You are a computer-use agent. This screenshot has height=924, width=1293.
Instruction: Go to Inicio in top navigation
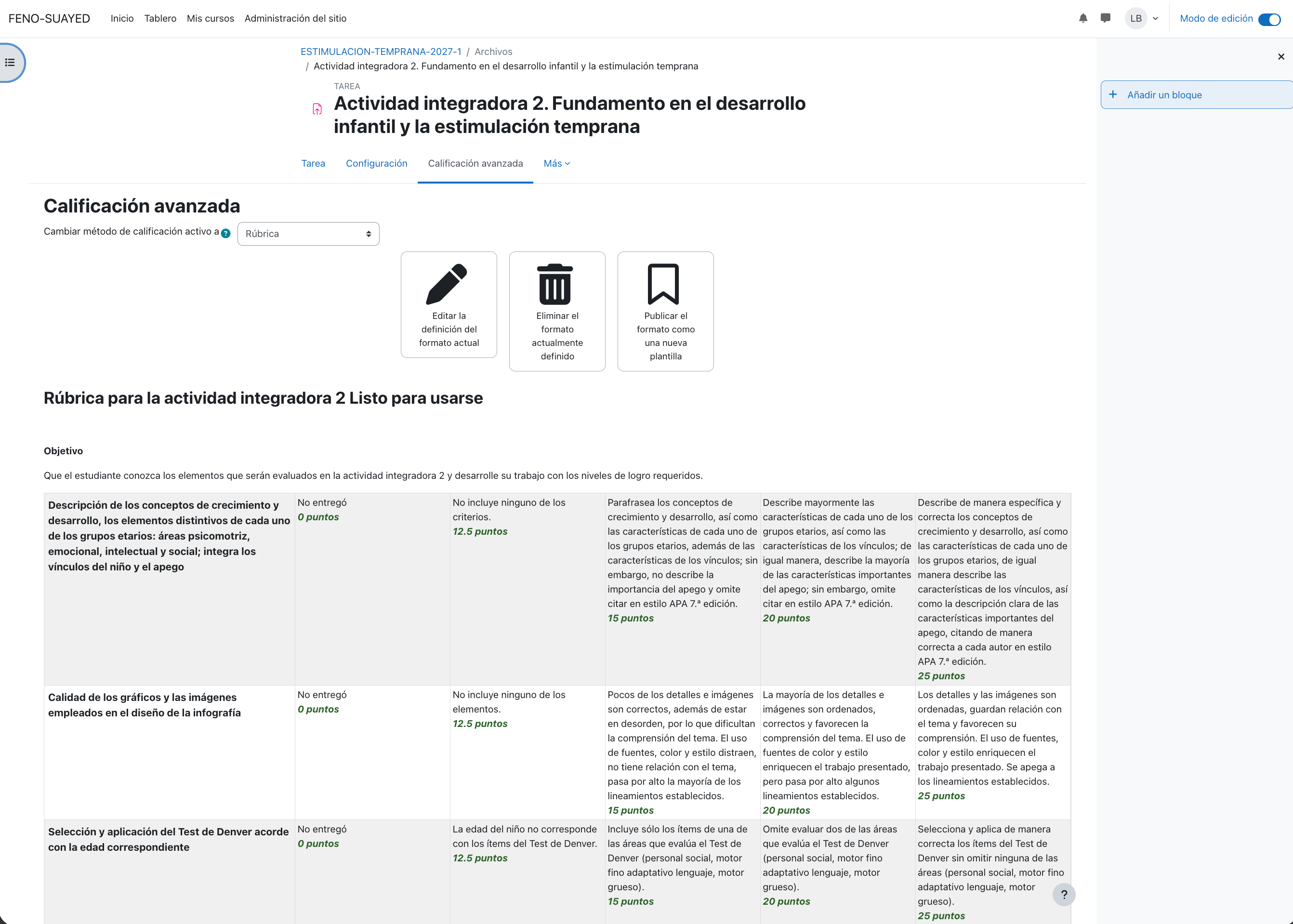(x=122, y=18)
